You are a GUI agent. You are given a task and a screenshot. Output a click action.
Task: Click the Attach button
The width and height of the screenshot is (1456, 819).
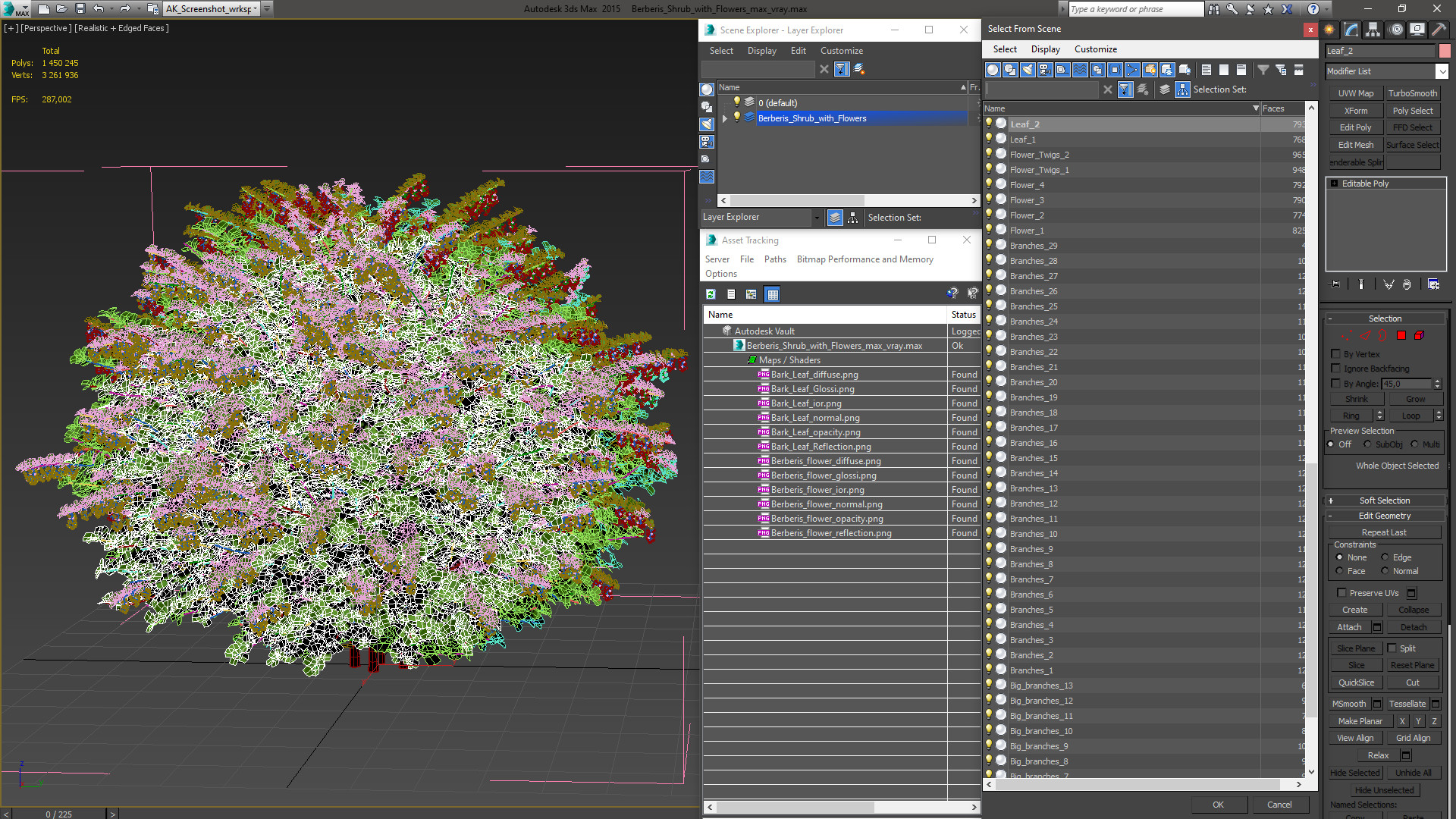(x=1349, y=627)
